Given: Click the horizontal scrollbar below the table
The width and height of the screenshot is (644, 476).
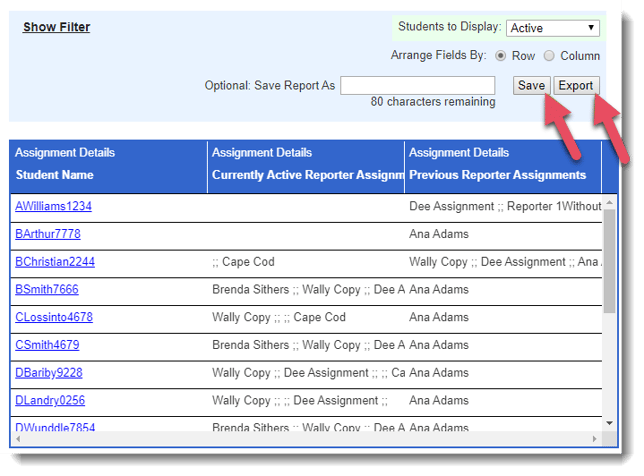Looking at the screenshot, I should coord(300,439).
